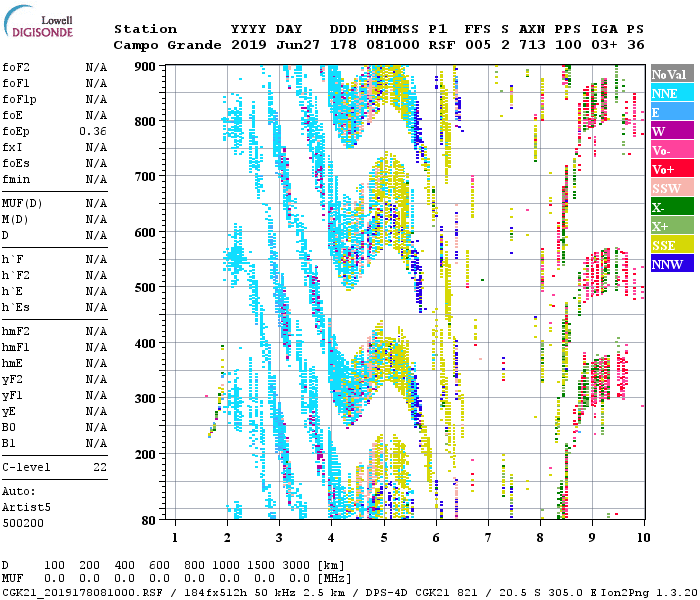Click the 1 MHz frequency axis label
Image resolution: width=700 pixels, height=600 pixels.
click(175, 538)
